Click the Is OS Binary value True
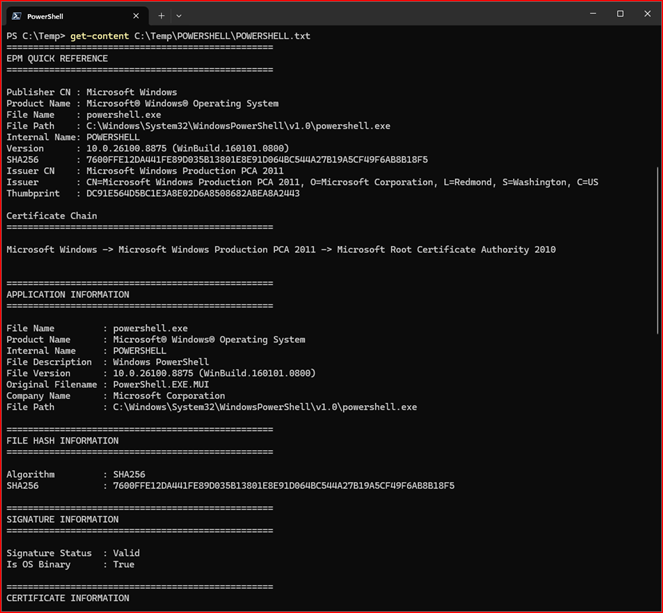This screenshot has width=663, height=613. pyautogui.click(x=123, y=565)
